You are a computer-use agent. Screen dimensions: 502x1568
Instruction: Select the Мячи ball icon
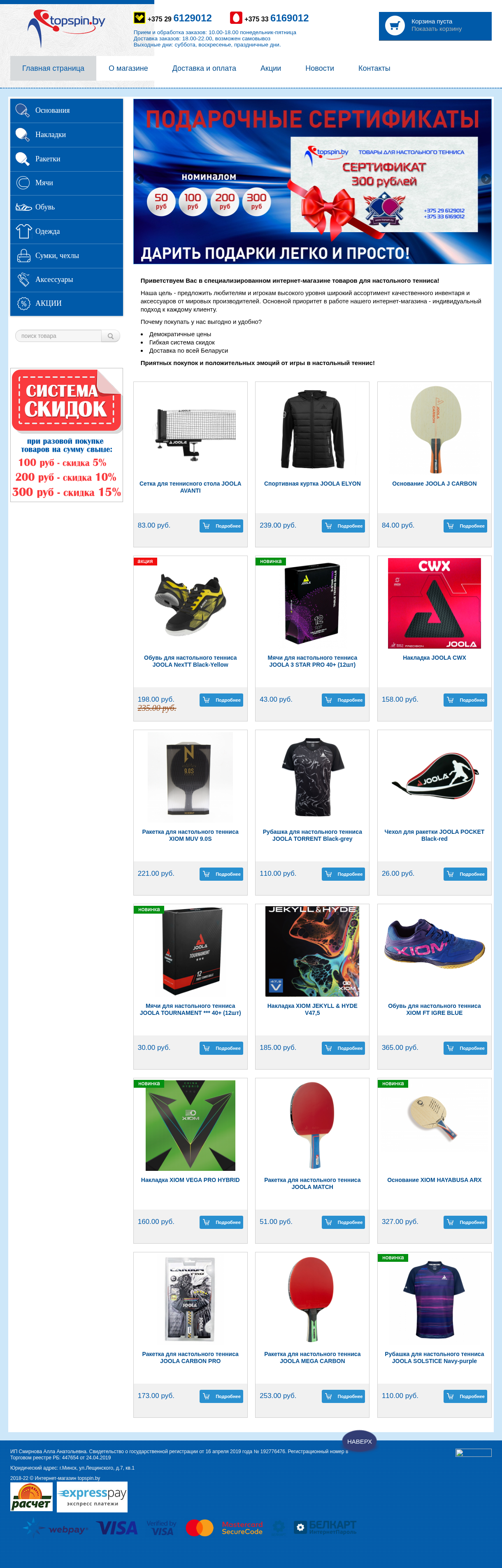(23, 183)
